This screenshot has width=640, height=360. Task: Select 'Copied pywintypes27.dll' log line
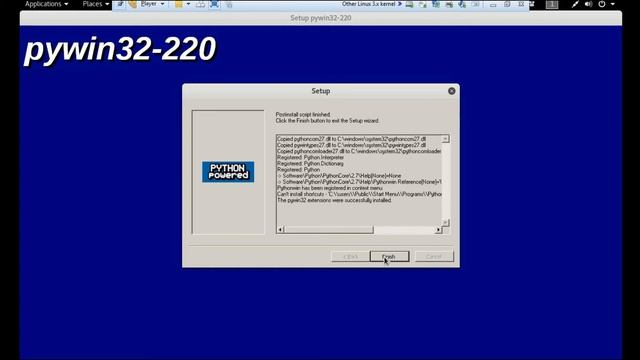pyautogui.click(x=351, y=145)
